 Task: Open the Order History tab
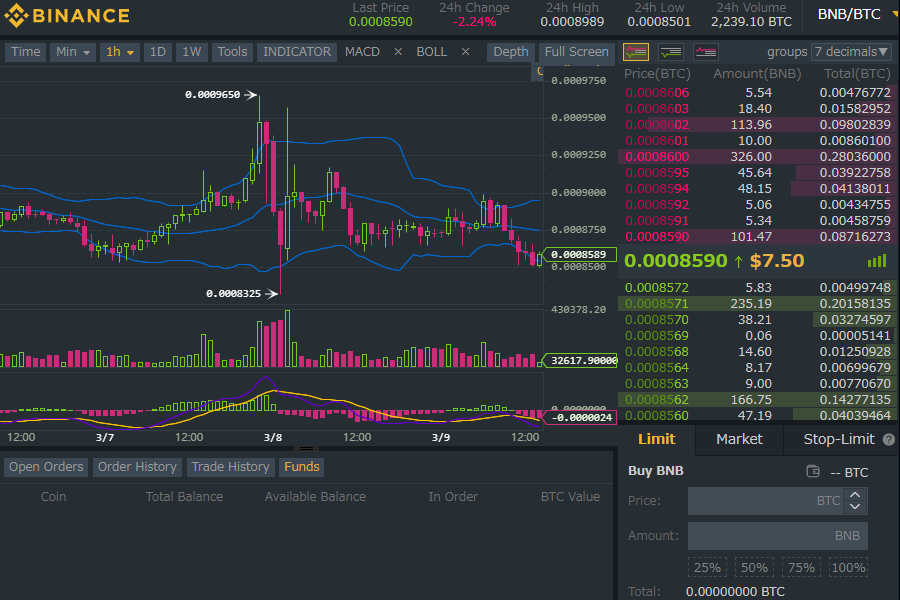(137, 467)
